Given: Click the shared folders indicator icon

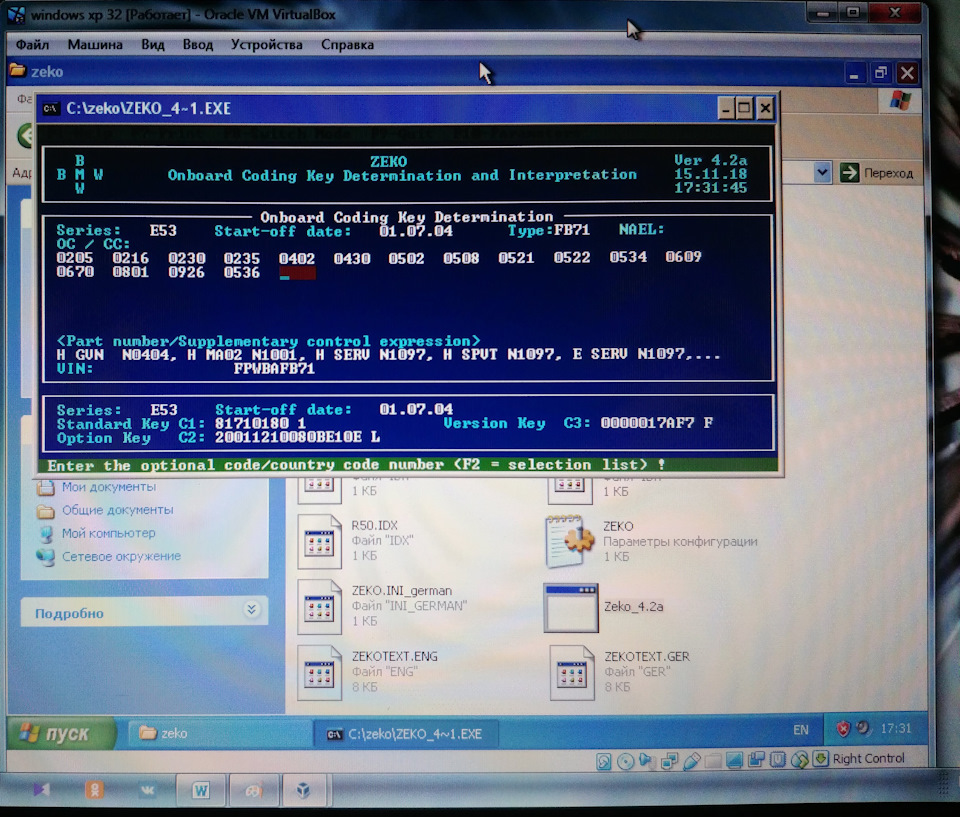Looking at the screenshot, I should (x=713, y=761).
